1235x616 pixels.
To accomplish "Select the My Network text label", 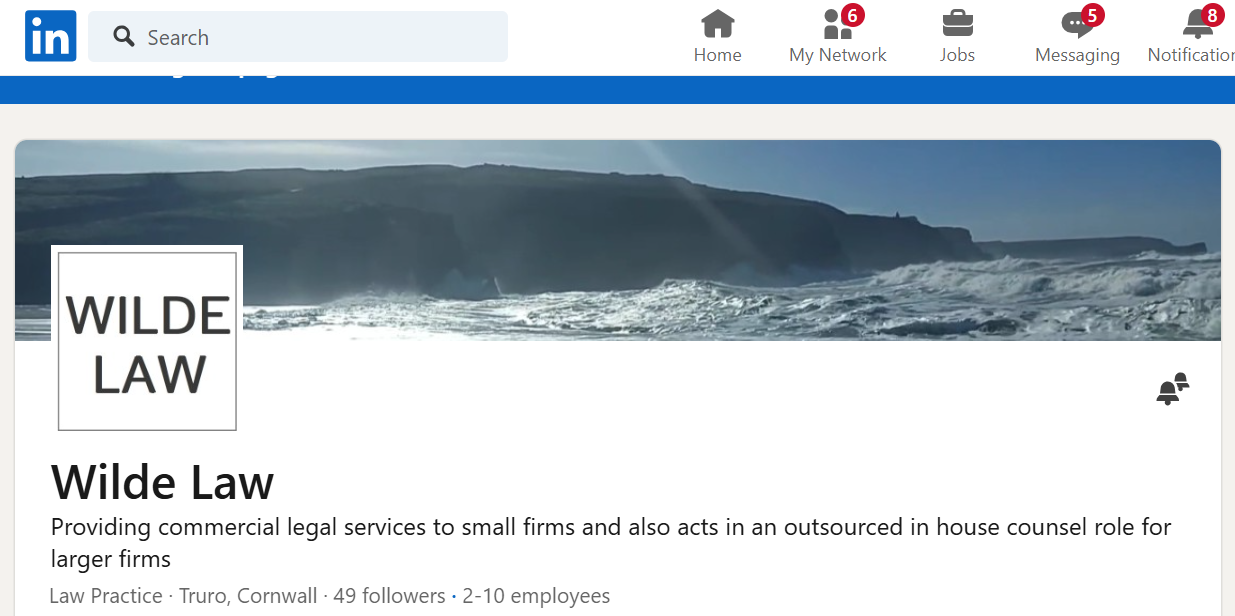I will click(838, 55).
